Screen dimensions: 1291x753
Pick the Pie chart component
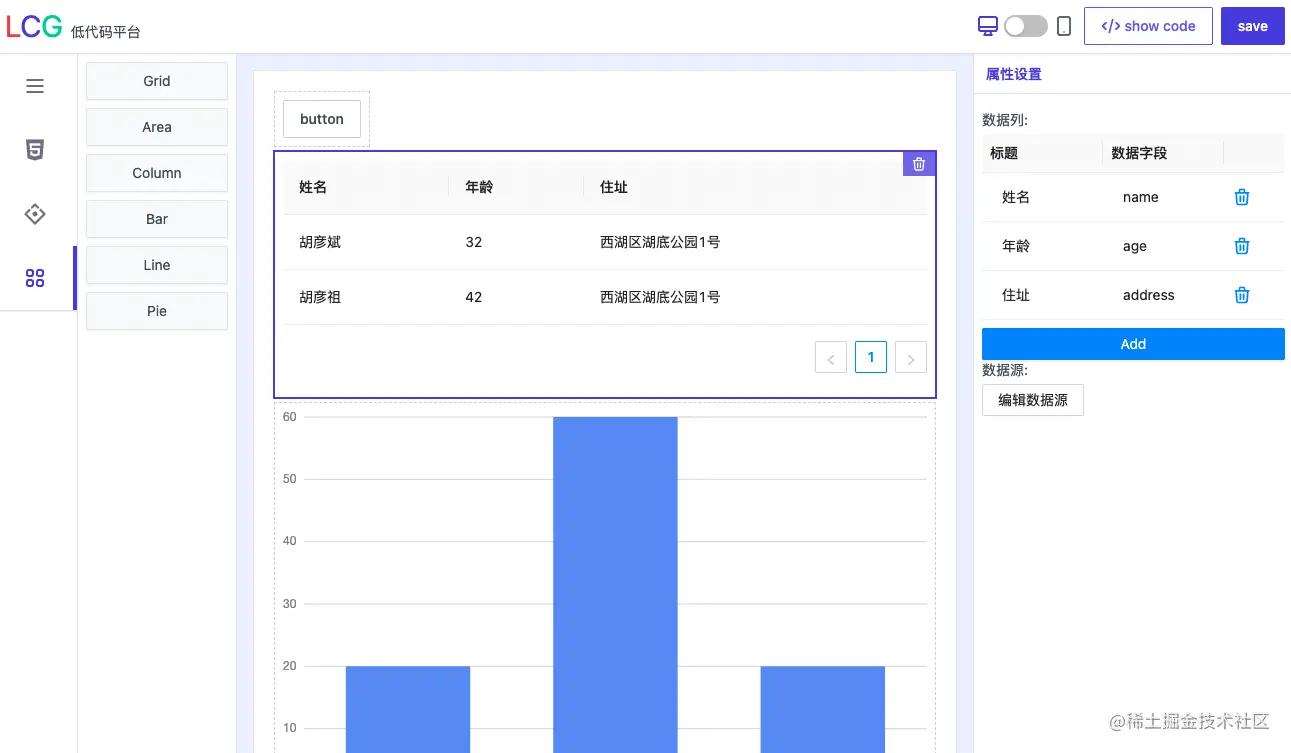click(x=157, y=311)
